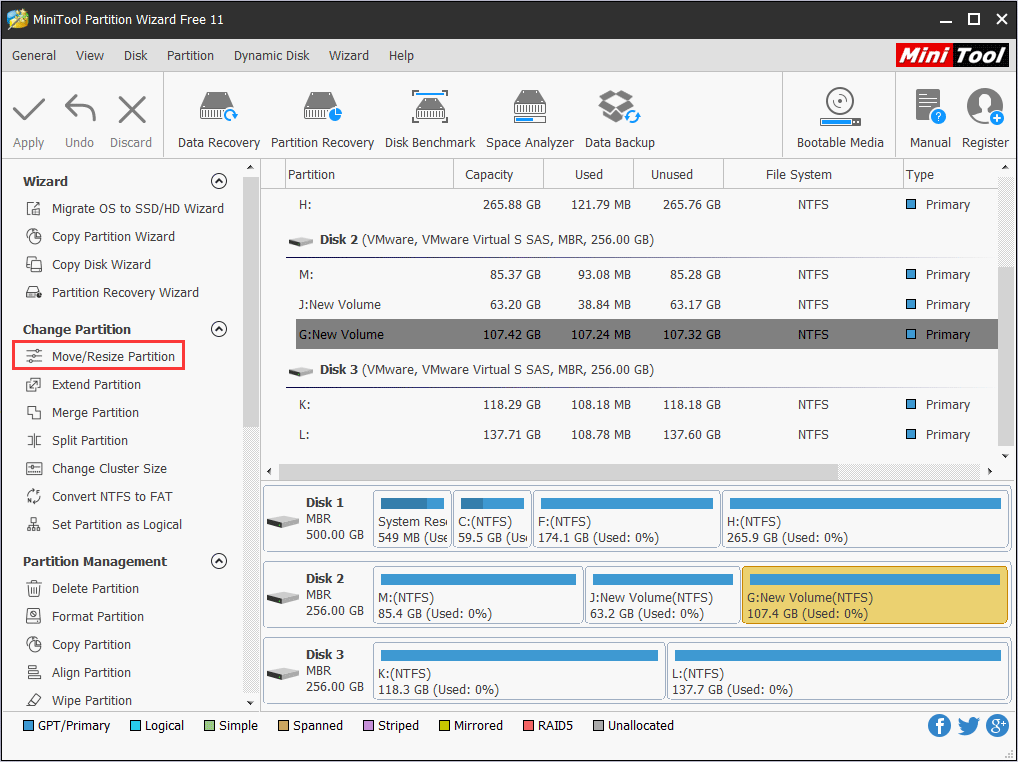Click the Undo arrow icon
1018x762 pixels.
click(80, 108)
